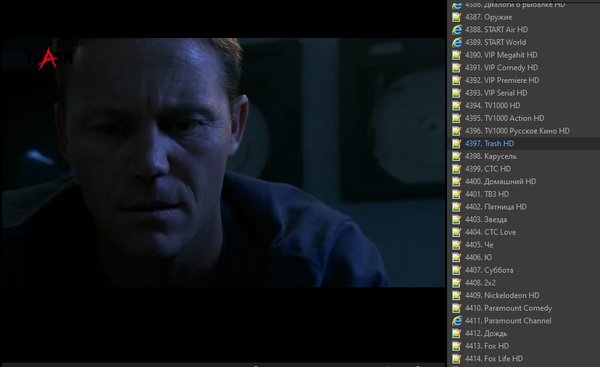The width and height of the screenshot is (600, 367).
Task: Click the notepad icon beside 4387. Оружие
Action: tap(456, 17)
